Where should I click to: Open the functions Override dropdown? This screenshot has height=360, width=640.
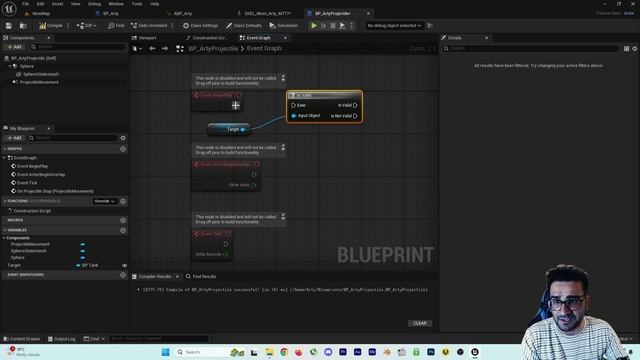coord(104,201)
